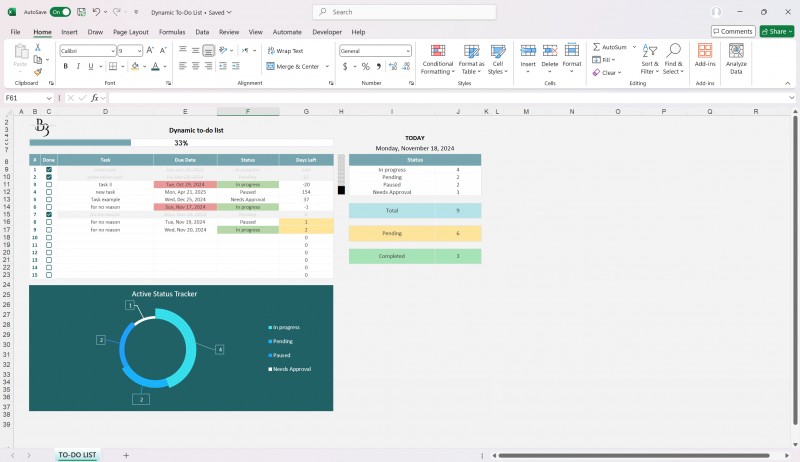Click the Comma Style icon
800x462 pixels.
tap(379, 66)
